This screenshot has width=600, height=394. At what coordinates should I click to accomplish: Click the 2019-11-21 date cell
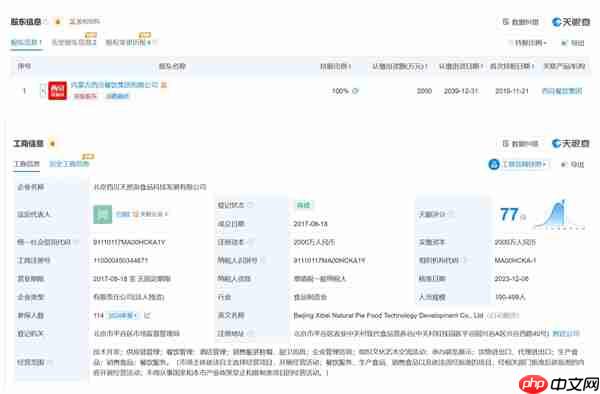click(x=512, y=91)
